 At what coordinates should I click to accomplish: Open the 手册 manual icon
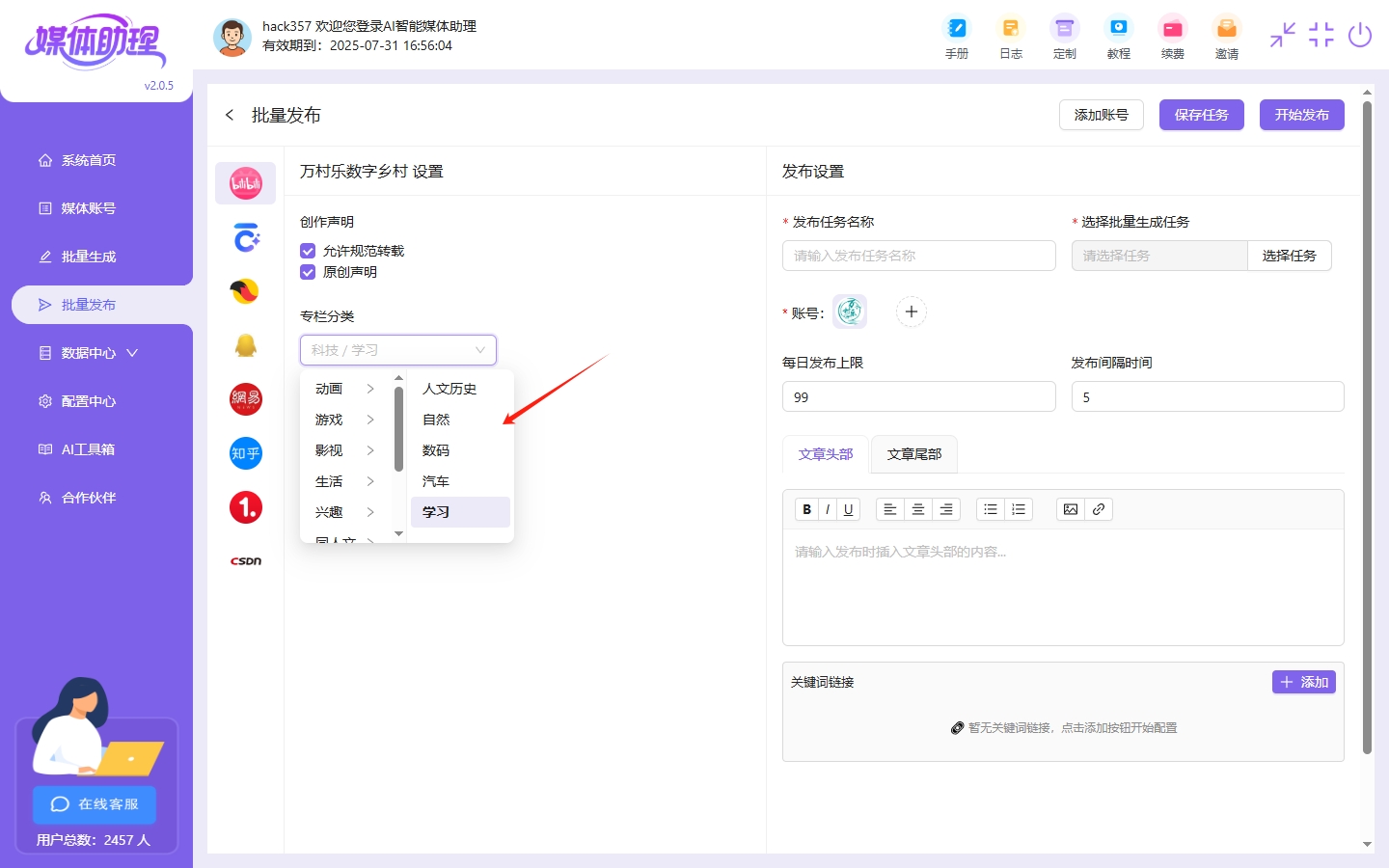pos(956,38)
